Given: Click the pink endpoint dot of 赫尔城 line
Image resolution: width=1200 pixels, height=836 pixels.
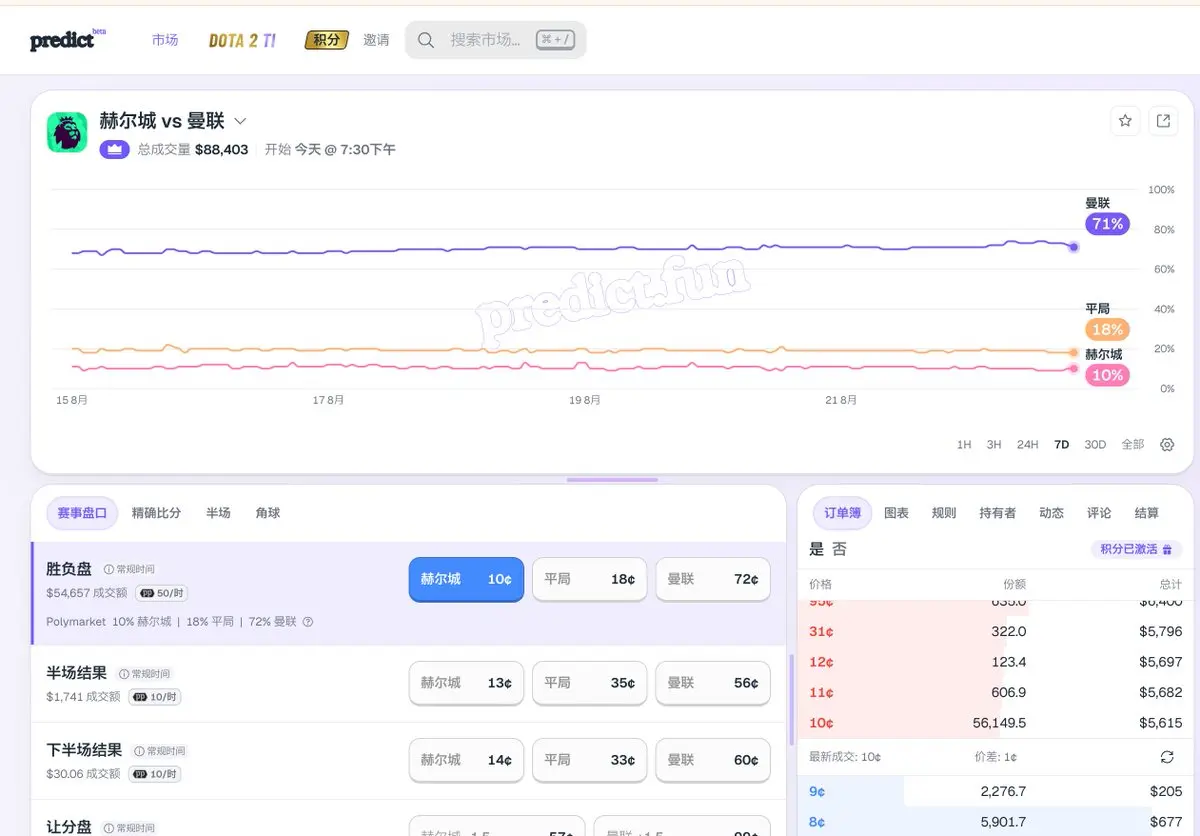Looking at the screenshot, I should click(1074, 369).
